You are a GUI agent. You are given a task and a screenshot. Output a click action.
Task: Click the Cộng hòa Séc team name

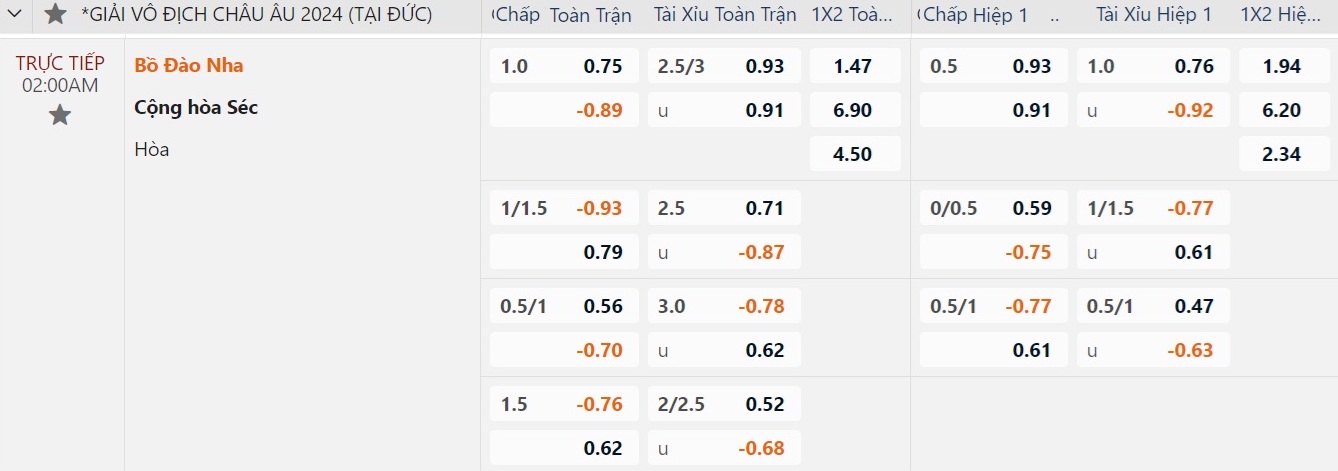point(196,107)
